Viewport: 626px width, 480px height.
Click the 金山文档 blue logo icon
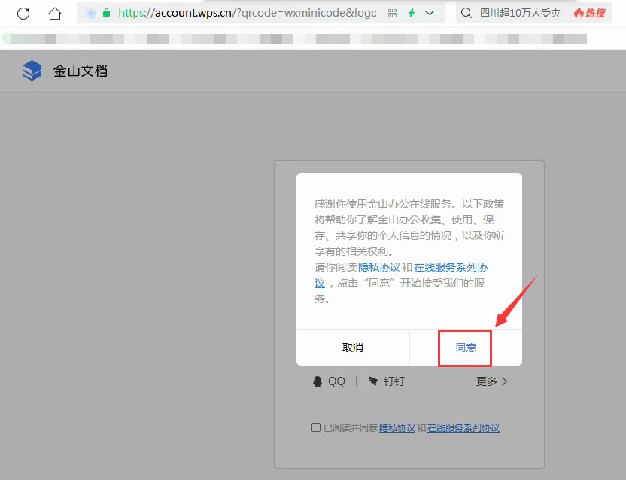[32, 71]
